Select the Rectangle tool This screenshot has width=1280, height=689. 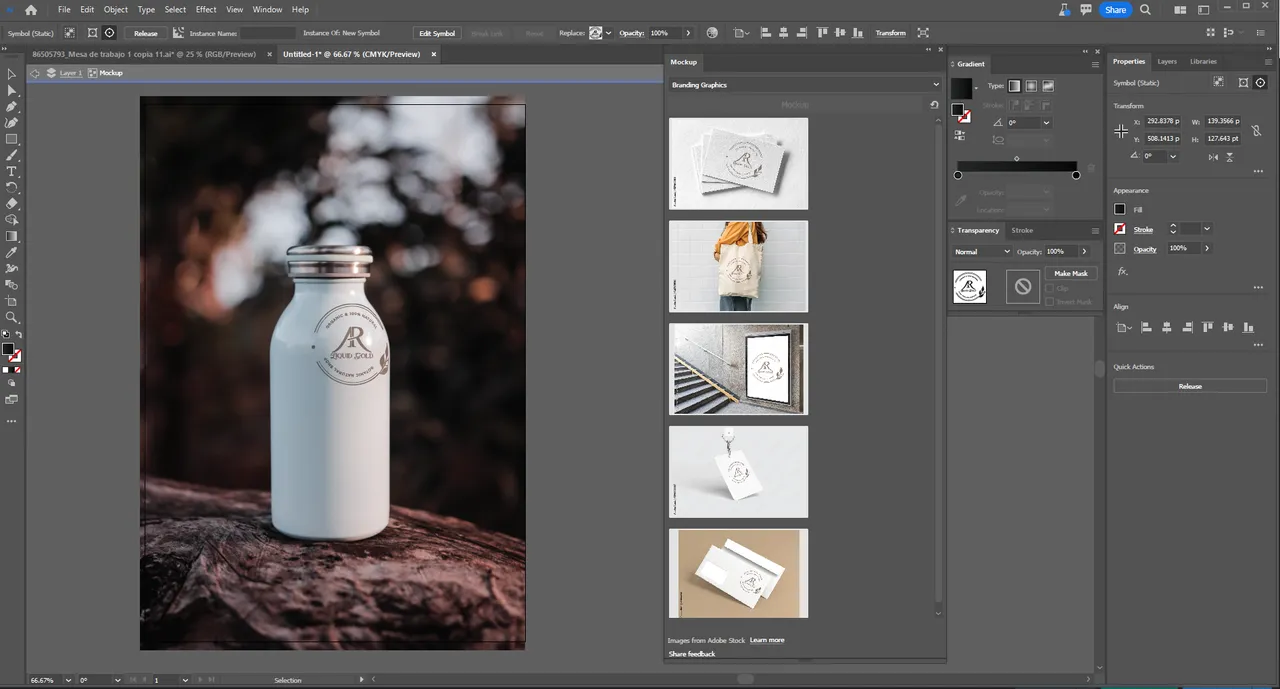click(12, 139)
